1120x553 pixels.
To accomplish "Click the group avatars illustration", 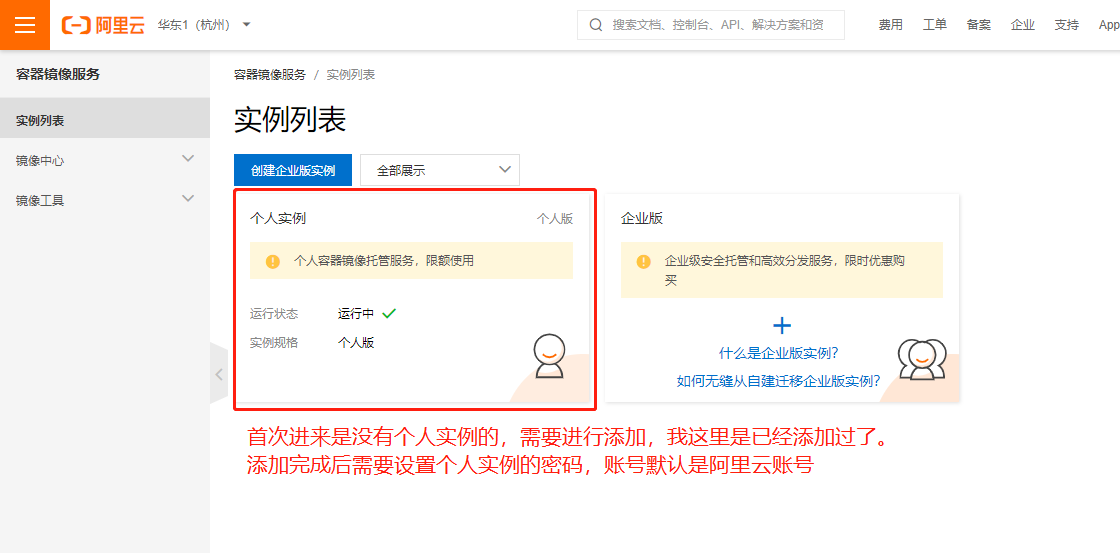I will [x=922, y=359].
